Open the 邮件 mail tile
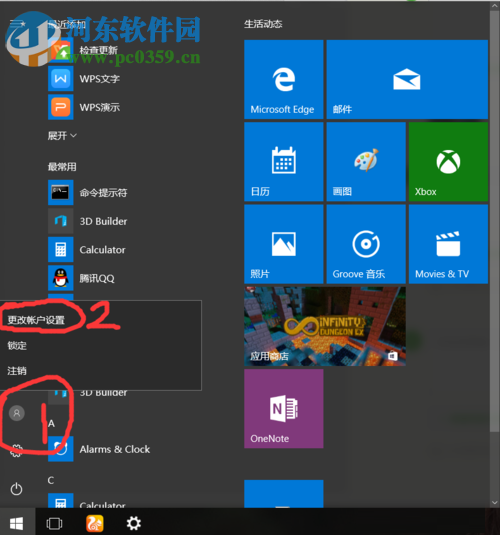The image size is (500, 535). coord(407,79)
